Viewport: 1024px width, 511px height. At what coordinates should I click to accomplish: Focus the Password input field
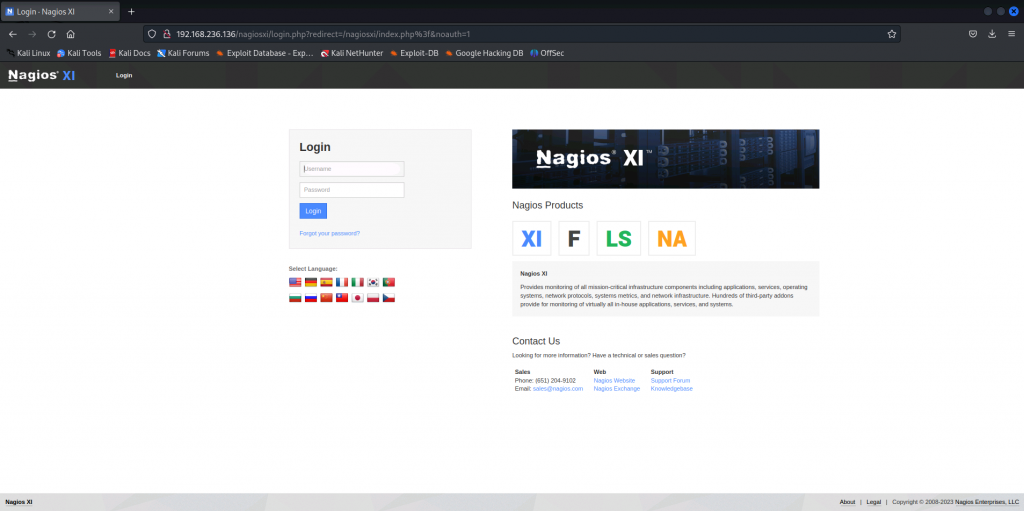tap(352, 190)
